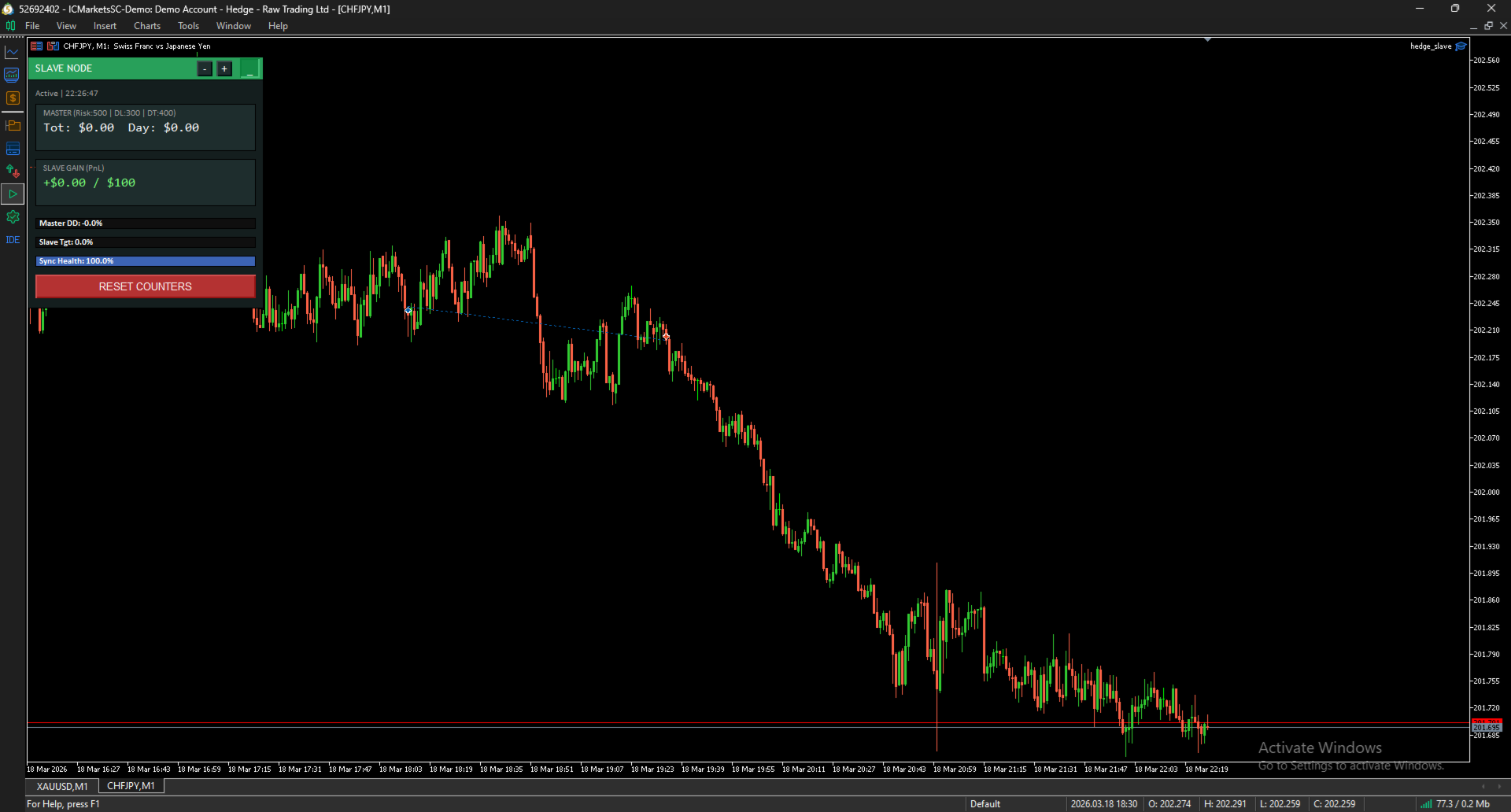Click the MetaTrader 5 app logo icon

(8, 9)
